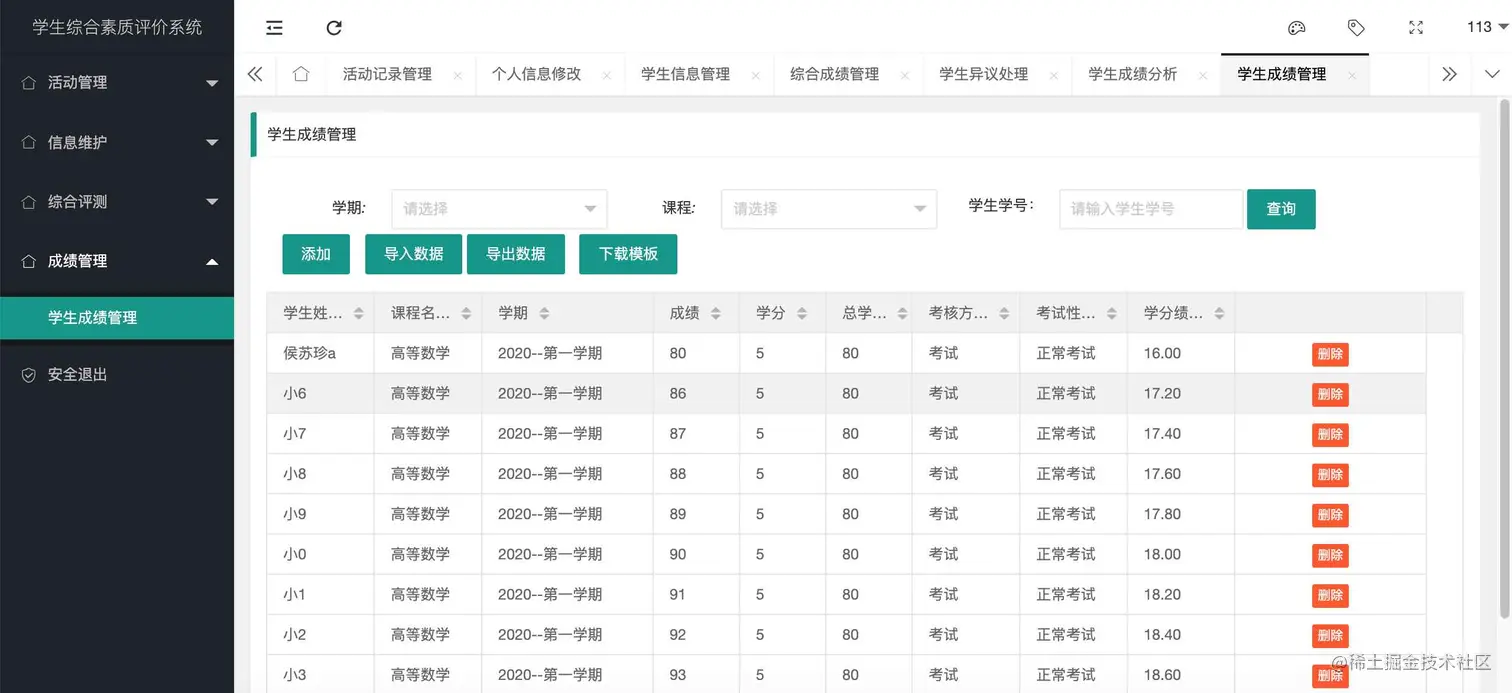
Task: Close the 学生成绩分析 tab
Action: click(x=1202, y=76)
